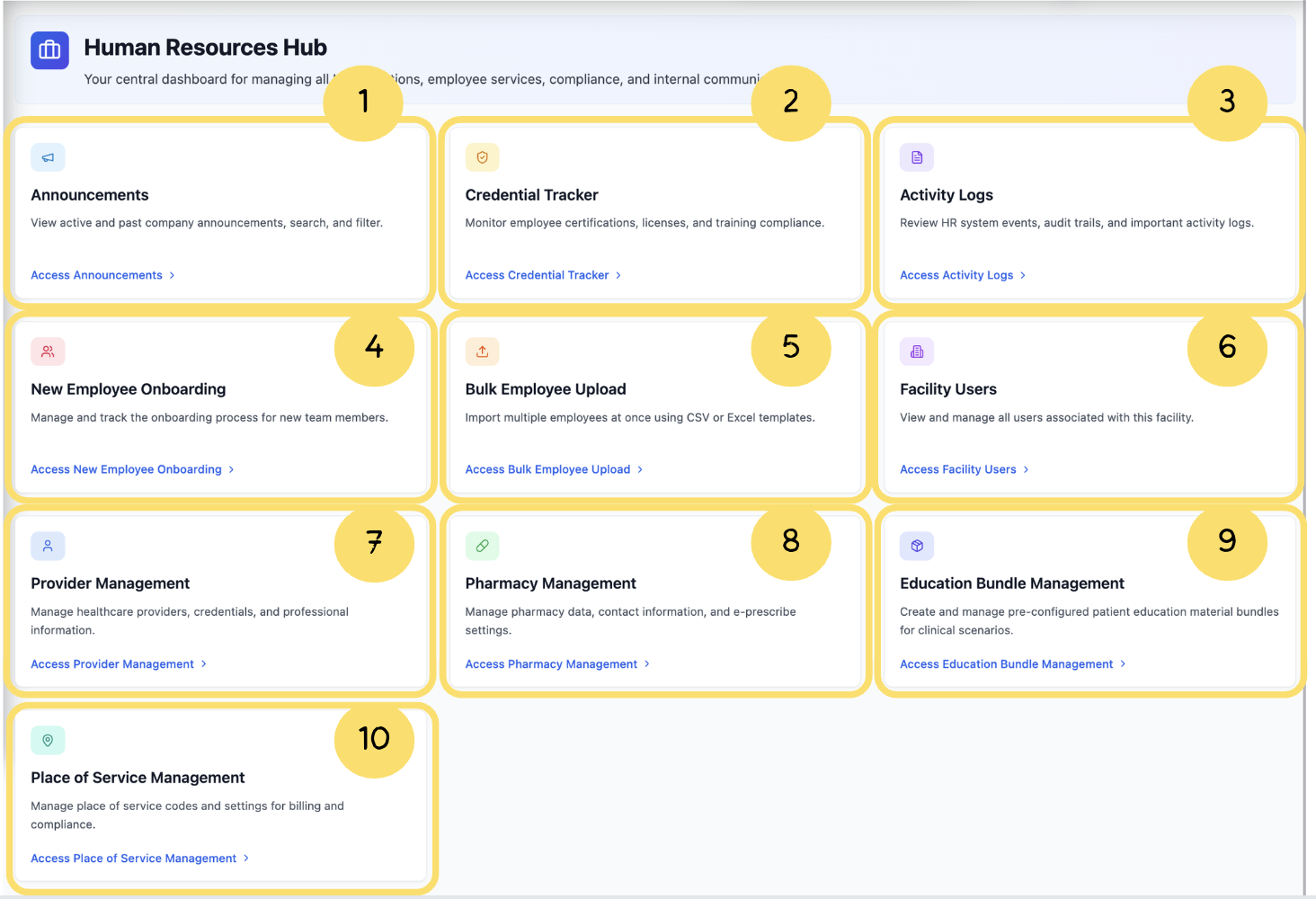Image resolution: width=1316 pixels, height=899 pixels.
Task: Click the Bulk Employee Upload icon
Action: tap(482, 352)
